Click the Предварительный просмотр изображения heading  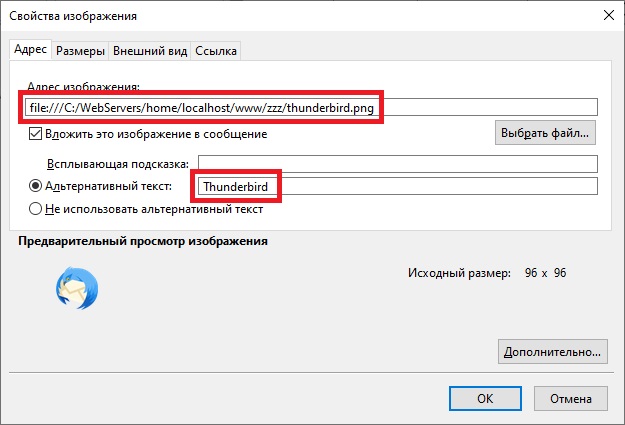point(143,241)
